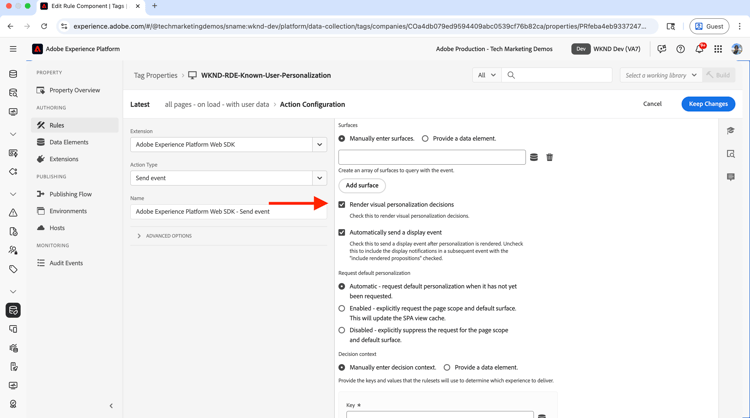Click the Build button
This screenshot has width=750, height=418.
click(718, 75)
